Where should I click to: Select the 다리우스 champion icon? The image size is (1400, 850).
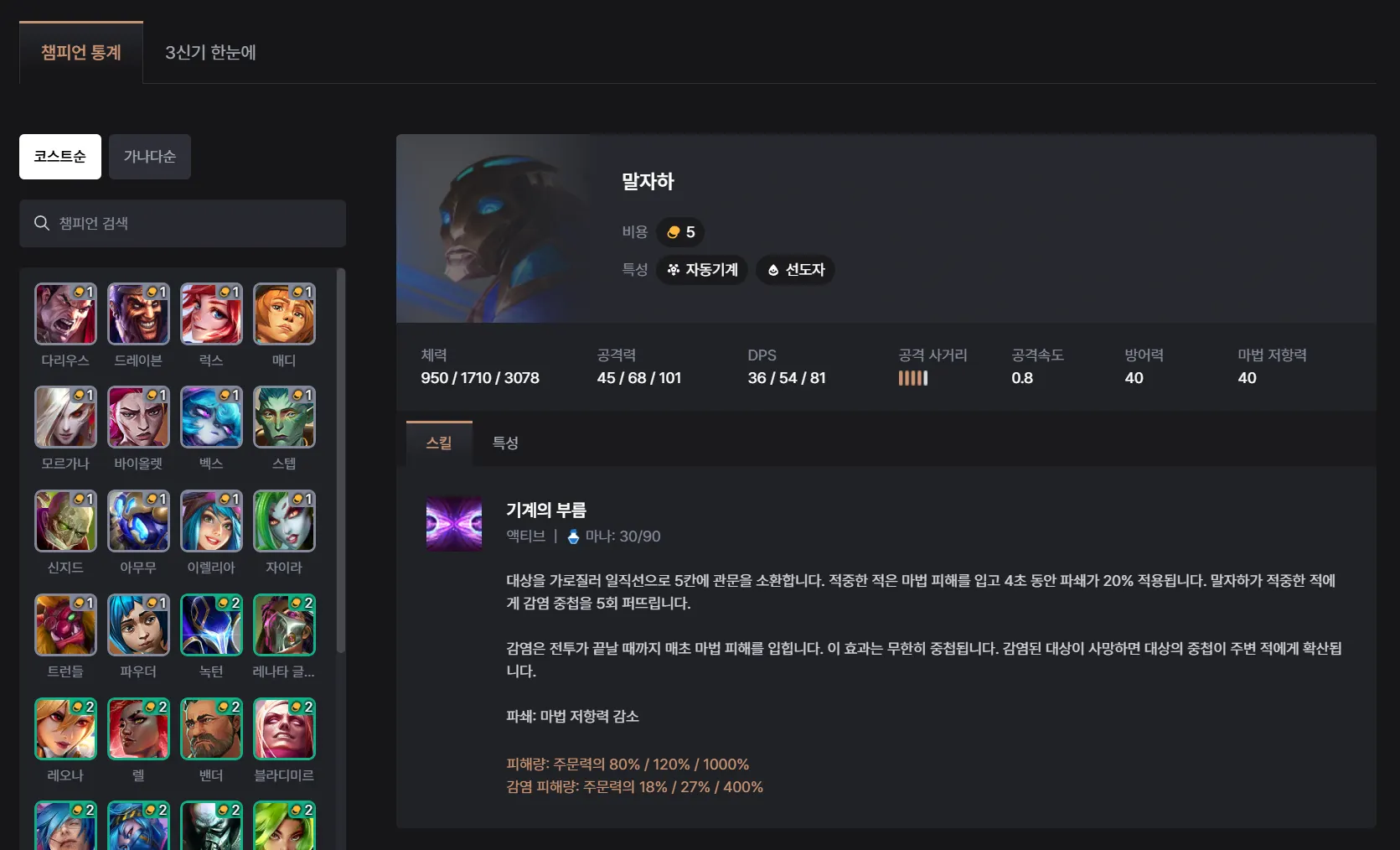point(65,314)
